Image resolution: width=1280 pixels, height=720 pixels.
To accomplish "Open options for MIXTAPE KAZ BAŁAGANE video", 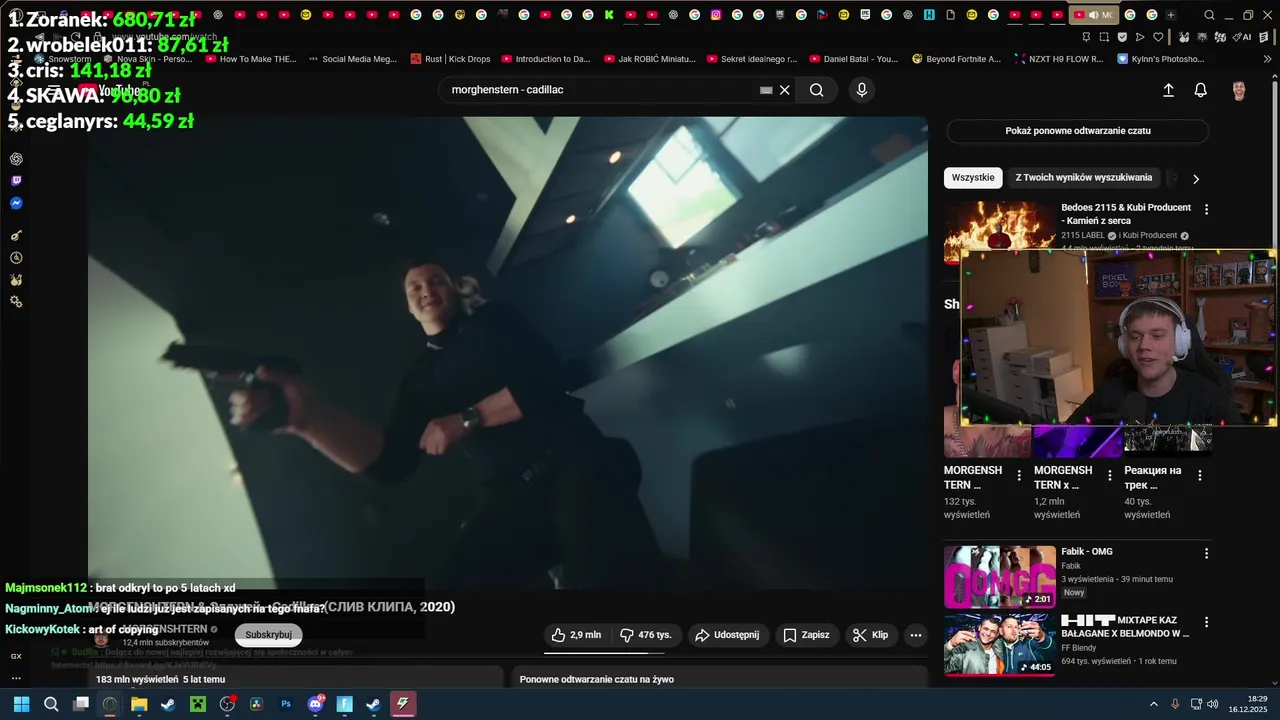I will tap(1206, 622).
